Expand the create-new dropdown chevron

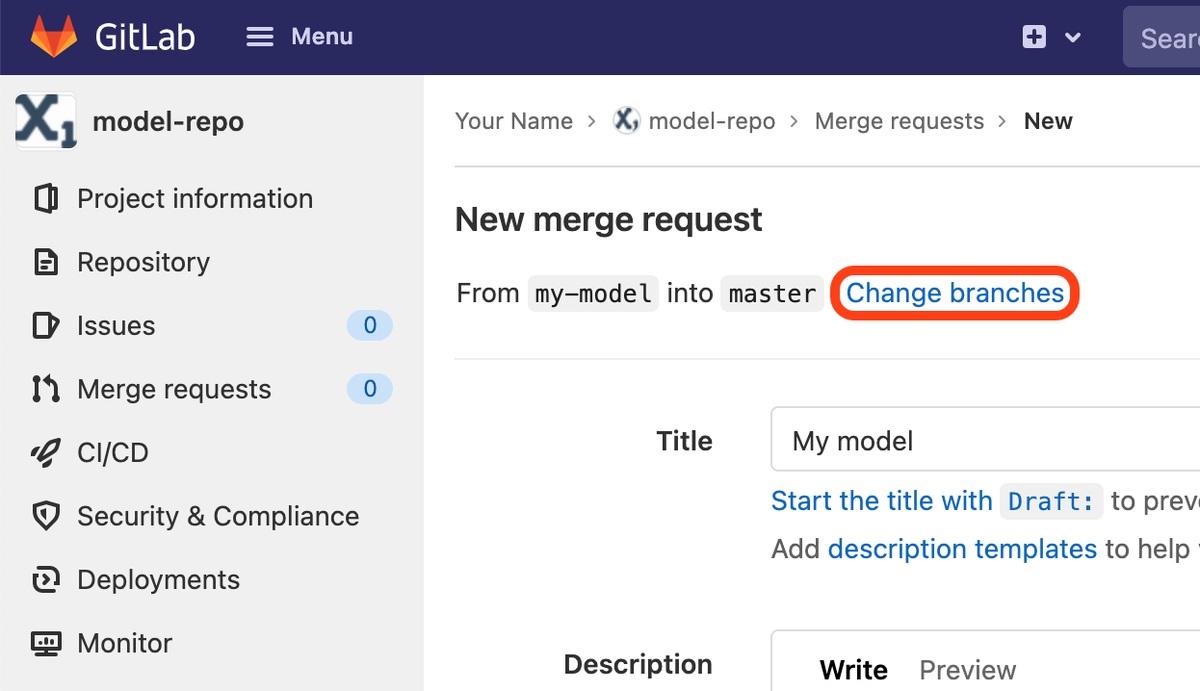click(1071, 37)
